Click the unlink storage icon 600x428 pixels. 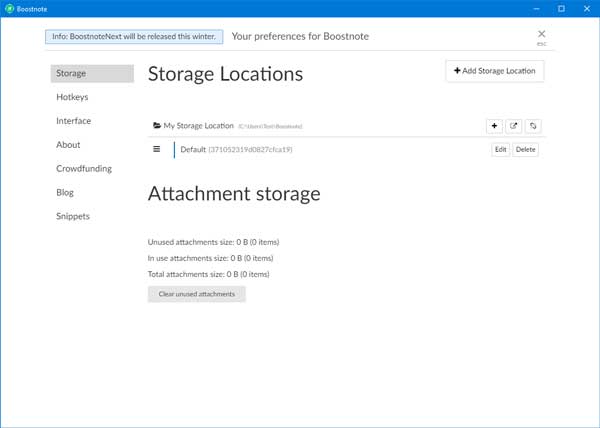pos(534,126)
